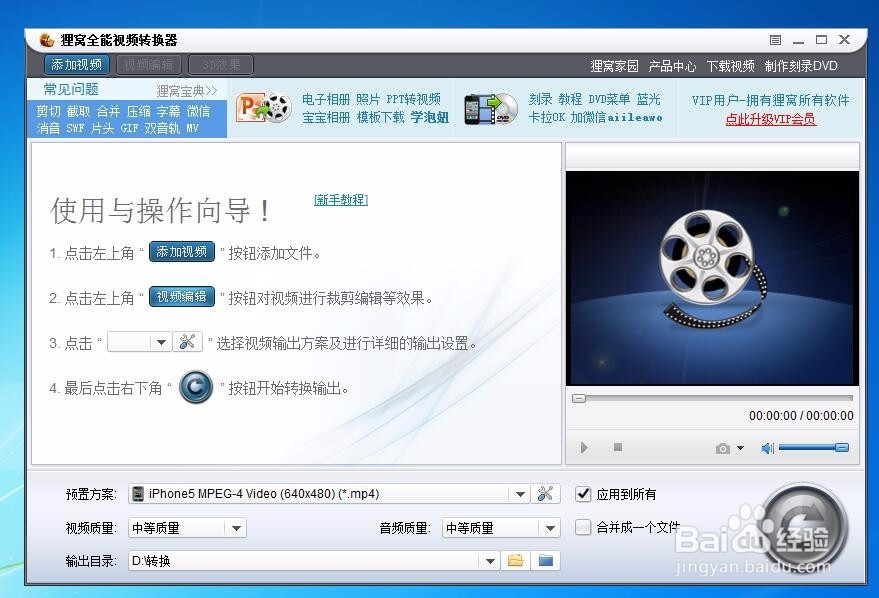Play the preview video

click(x=584, y=447)
